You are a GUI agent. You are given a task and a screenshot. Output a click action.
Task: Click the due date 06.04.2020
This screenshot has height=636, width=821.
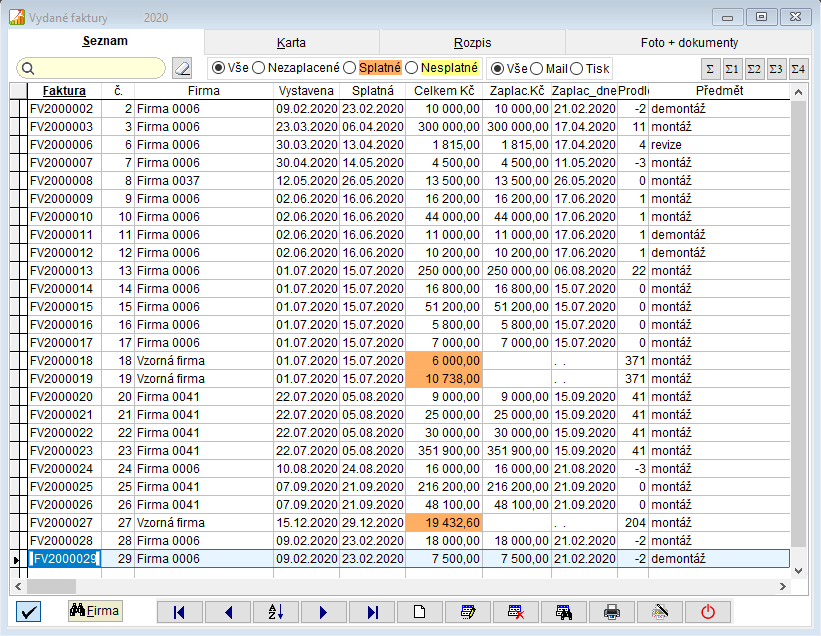tap(373, 127)
